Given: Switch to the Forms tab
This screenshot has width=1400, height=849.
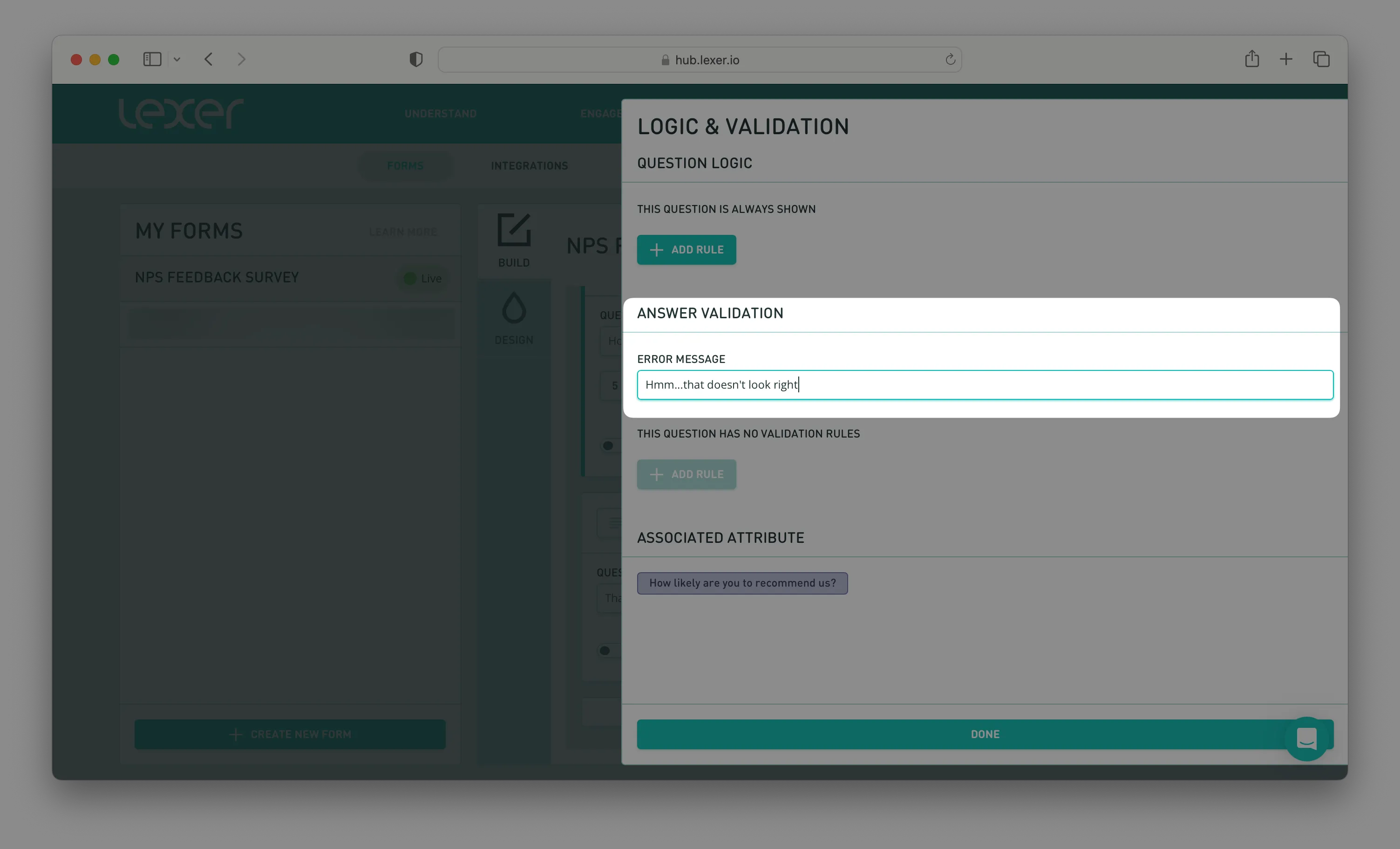Looking at the screenshot, I should pyautogui.click(x=405, y=165).
